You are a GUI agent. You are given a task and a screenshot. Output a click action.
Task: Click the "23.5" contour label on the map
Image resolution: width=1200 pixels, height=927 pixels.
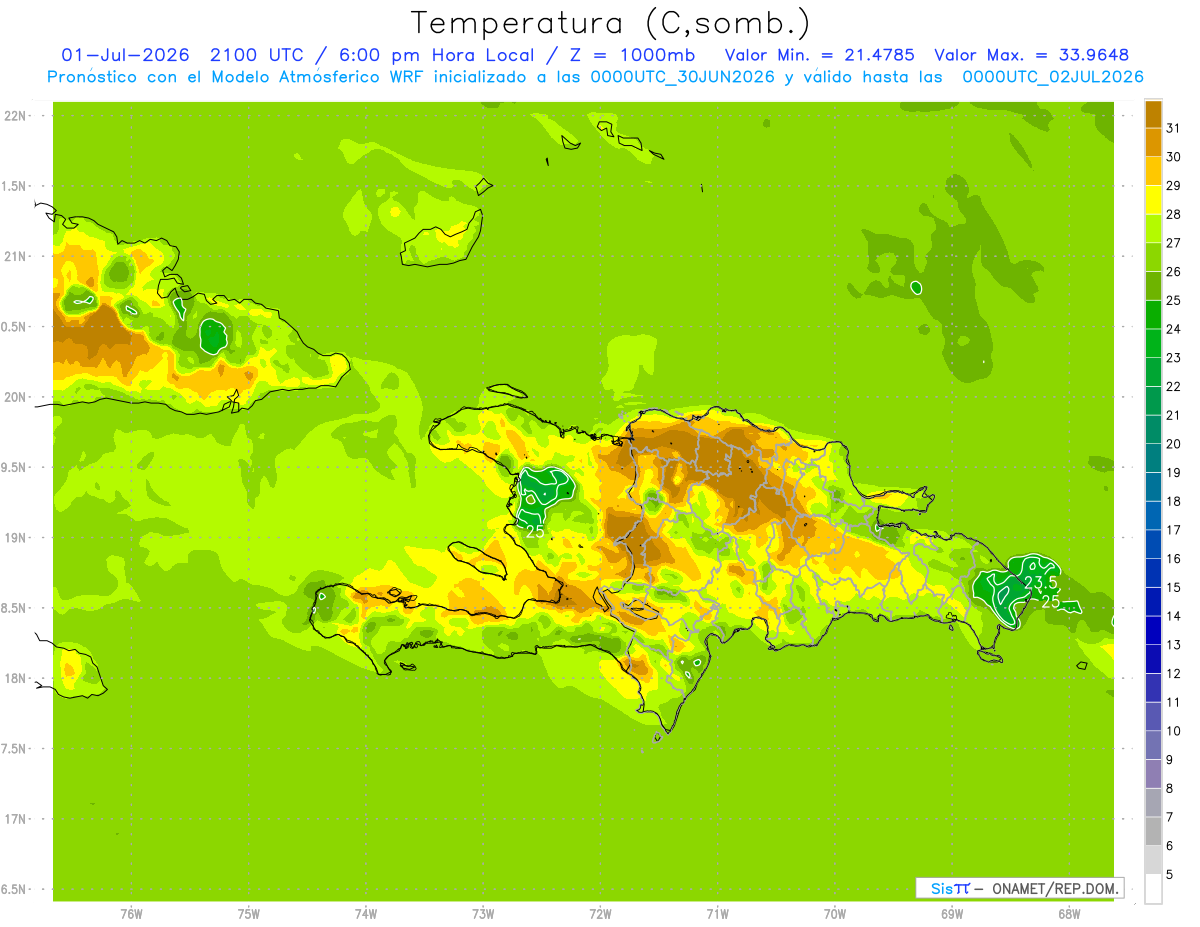[x=1040, y=583]
